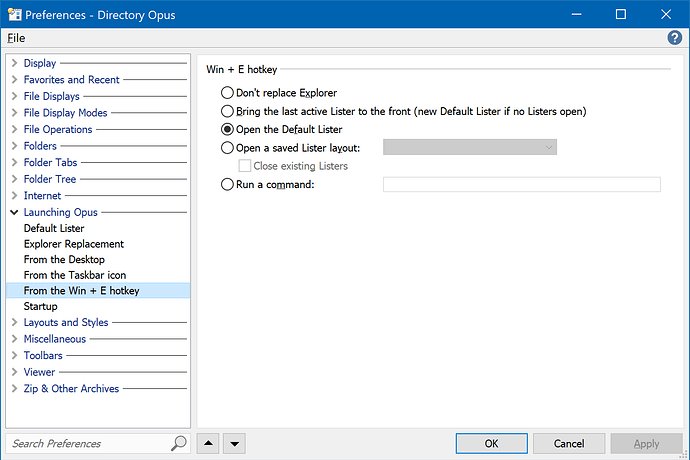
Task: Expand the Toolbars category
Action: click(15, 355)
